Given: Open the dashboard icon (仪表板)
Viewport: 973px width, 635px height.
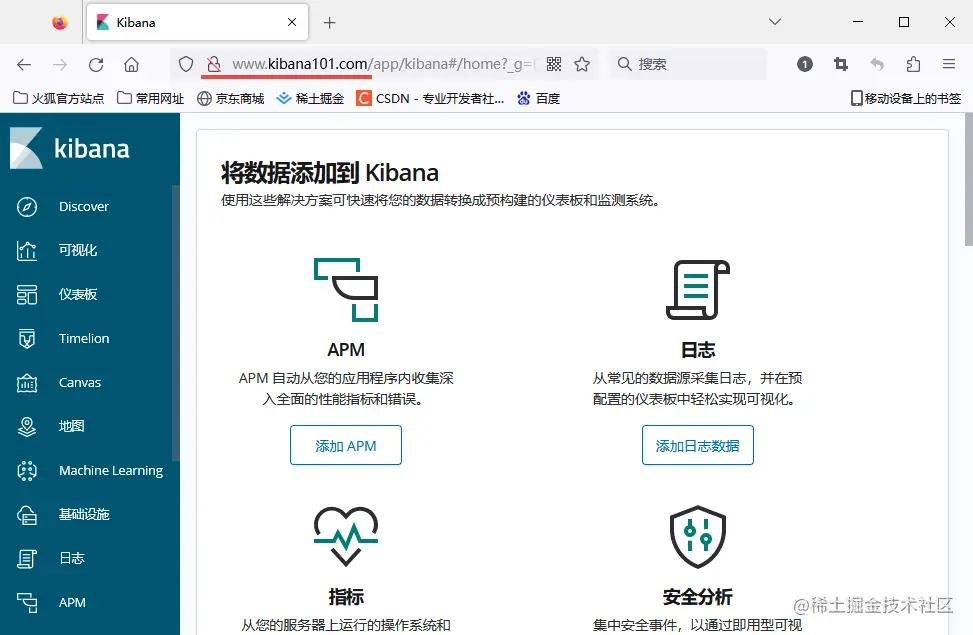Looking at the screenshot, I should 27,295.
